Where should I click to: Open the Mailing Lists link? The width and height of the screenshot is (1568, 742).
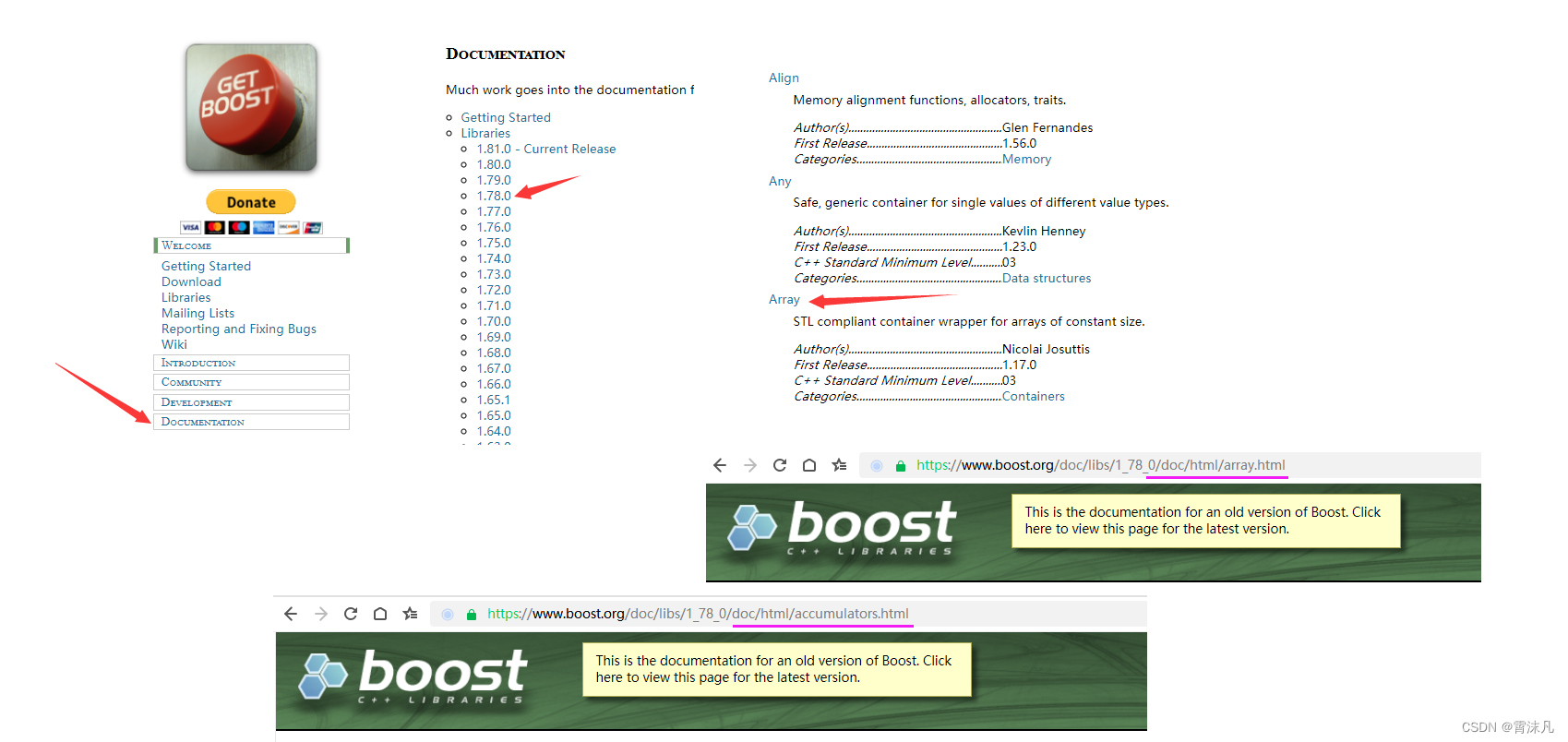point(197,313)
